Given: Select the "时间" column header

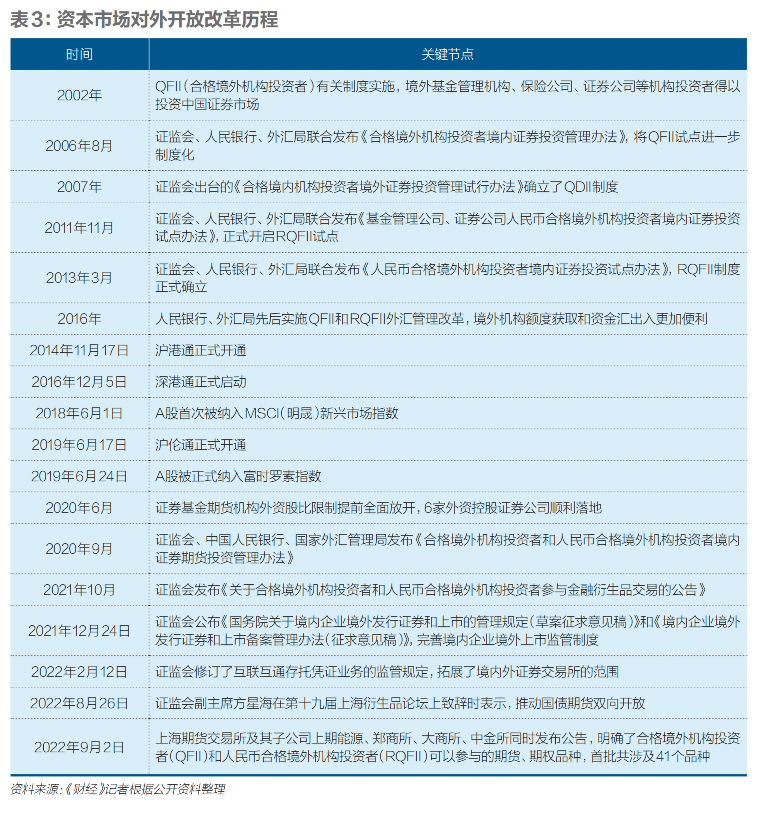Looking at the screenshot, I should click(x=79, y=54).
